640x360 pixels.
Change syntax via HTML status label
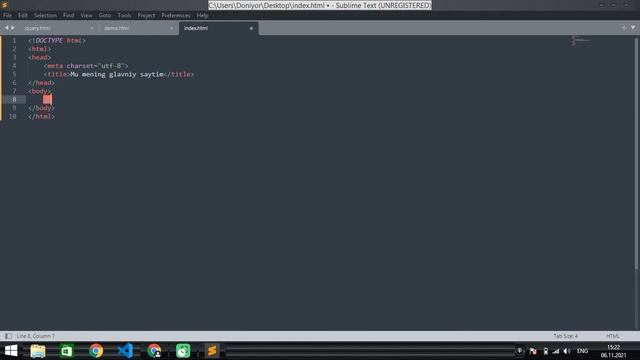tap(613, 336)
